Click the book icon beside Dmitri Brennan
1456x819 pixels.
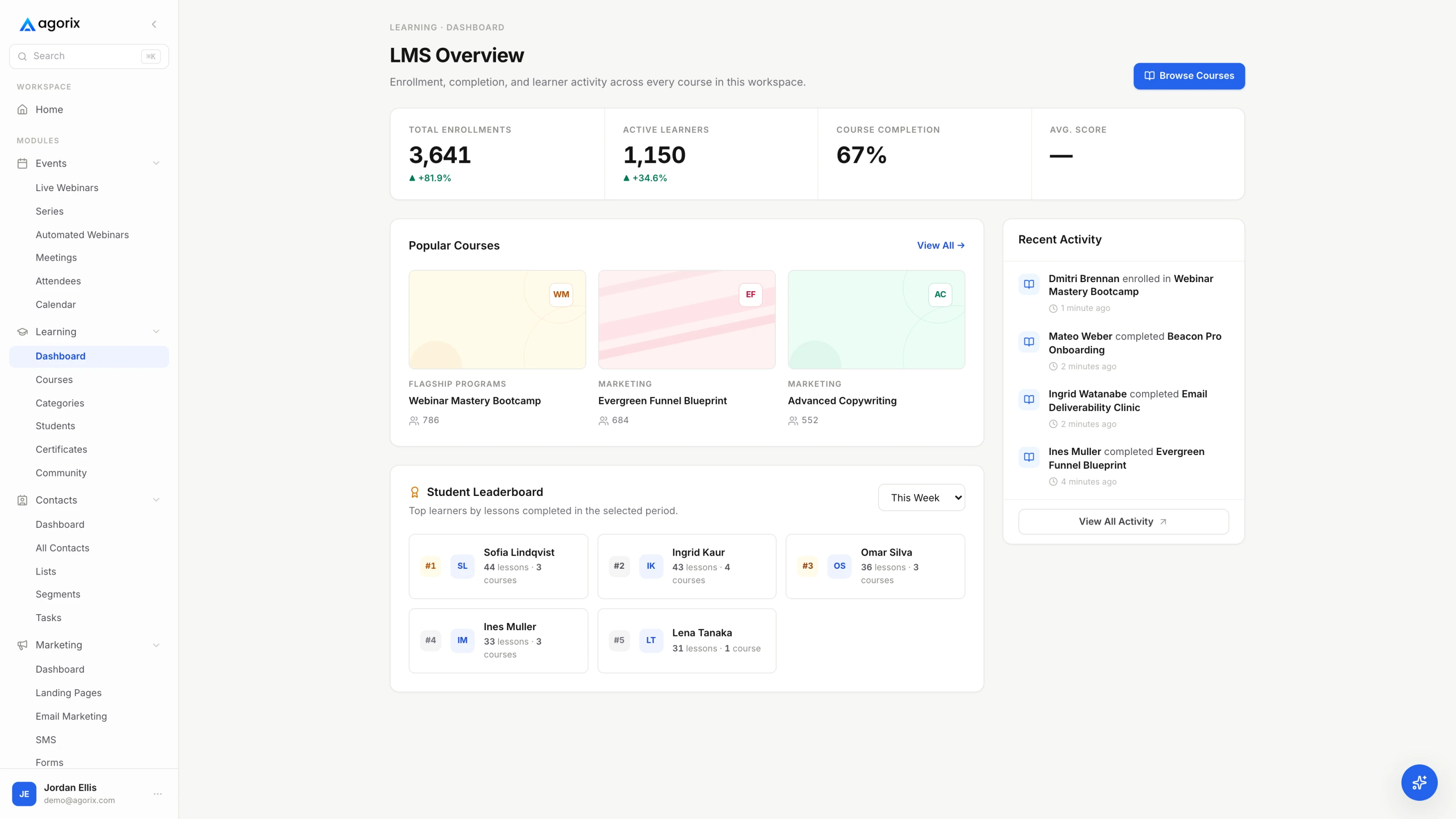pyautogui.click(x=1029, y=284)
